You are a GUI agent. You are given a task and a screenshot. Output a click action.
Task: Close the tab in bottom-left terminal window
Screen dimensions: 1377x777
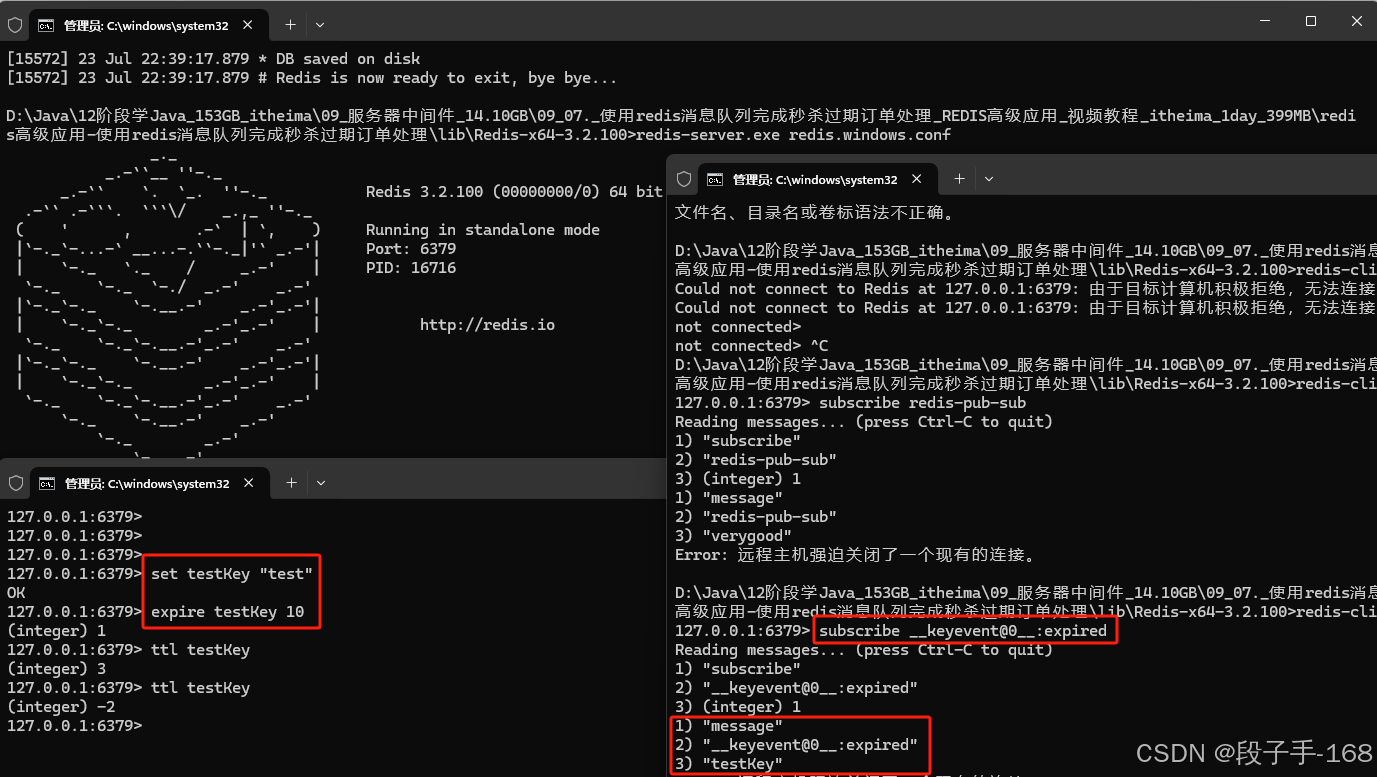pyautogui.click(x=249, y=483)
